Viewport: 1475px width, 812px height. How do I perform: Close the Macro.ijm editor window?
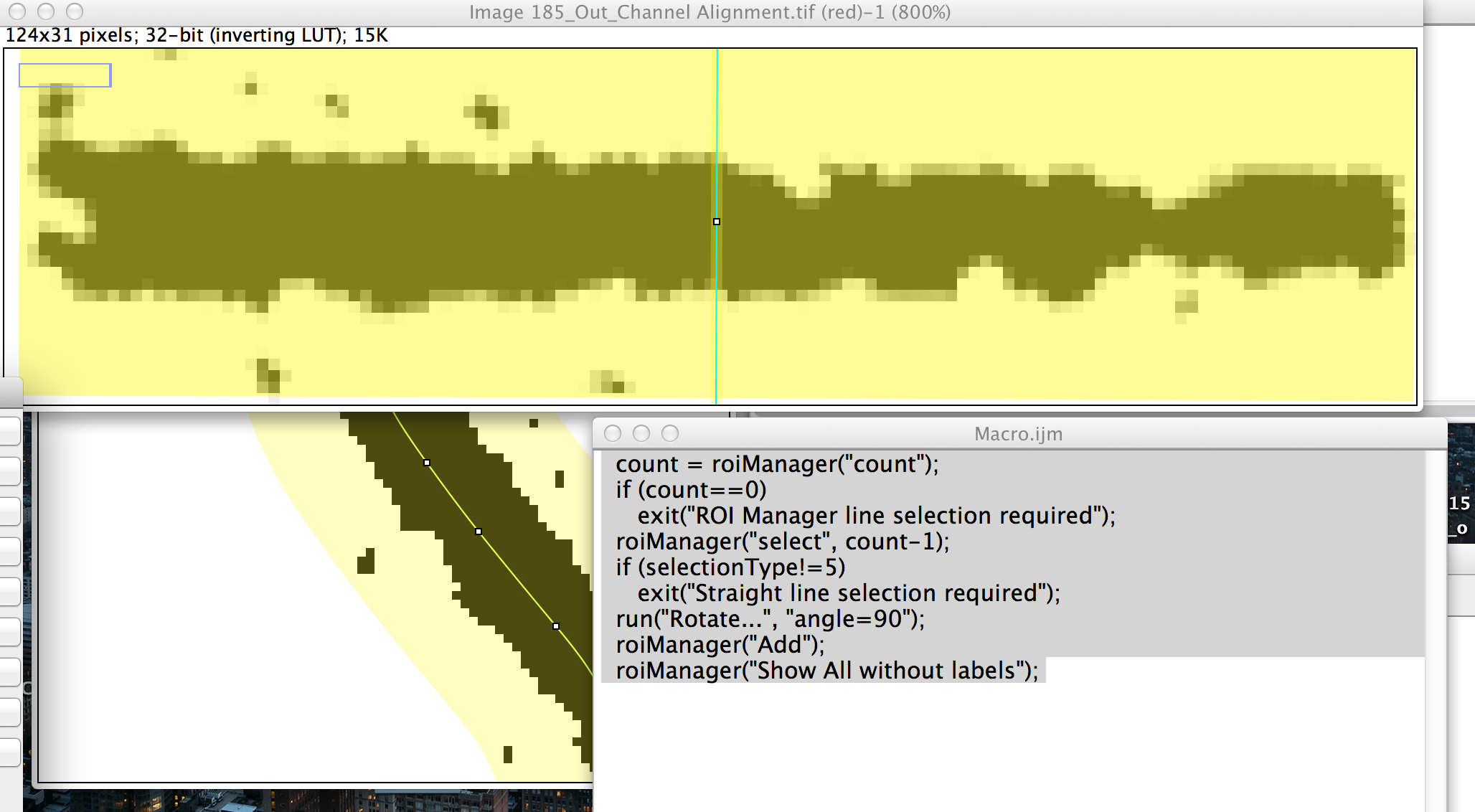pos(613,433)
